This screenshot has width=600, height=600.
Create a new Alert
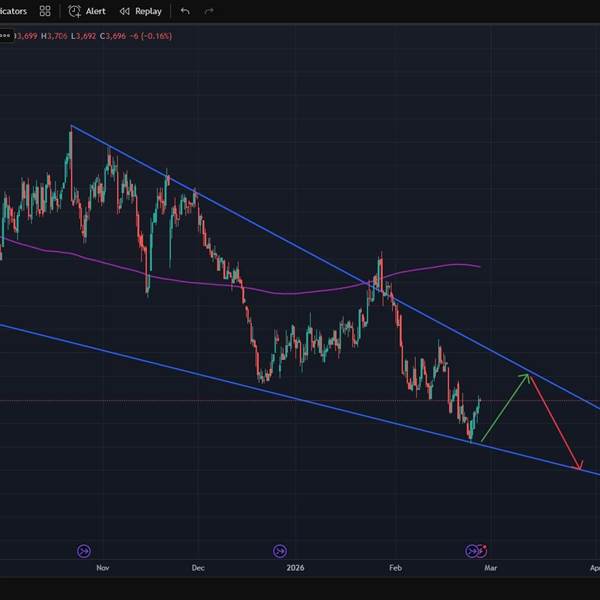[x=95, y=11]
